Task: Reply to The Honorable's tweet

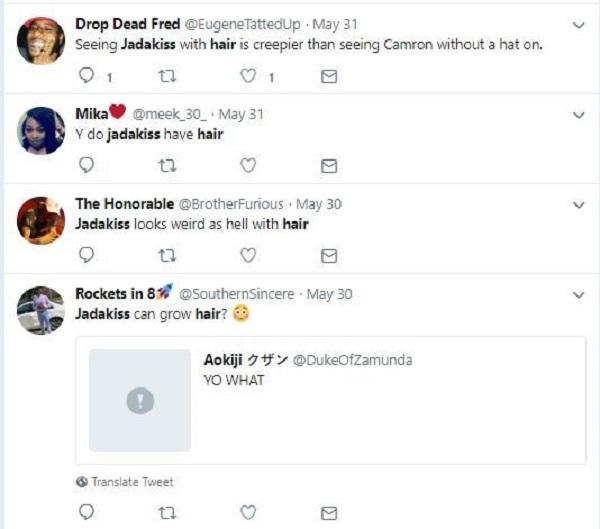Action: pyautogui.click(x=86, y=255)
